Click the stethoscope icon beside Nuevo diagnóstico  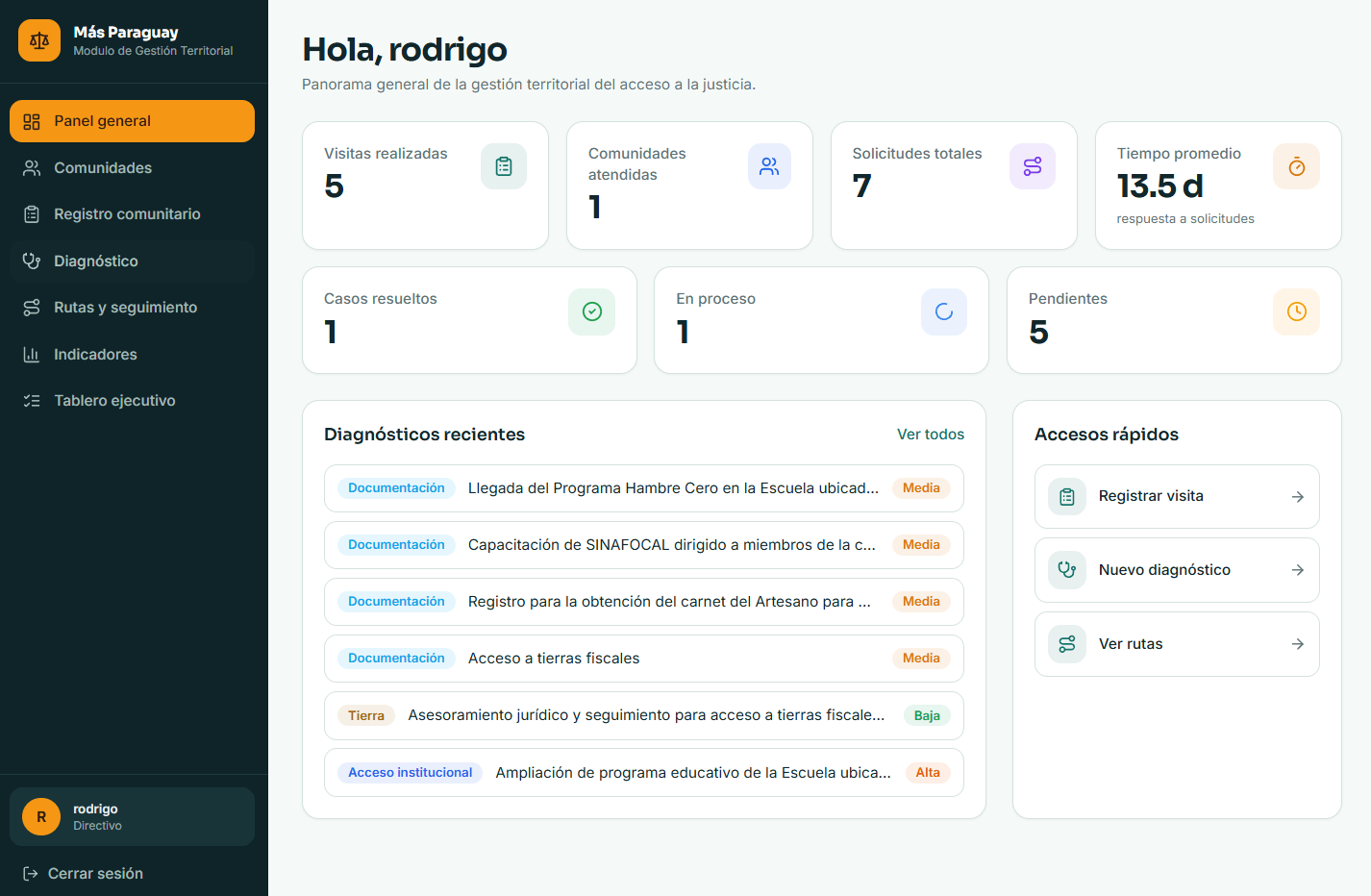1067,570
